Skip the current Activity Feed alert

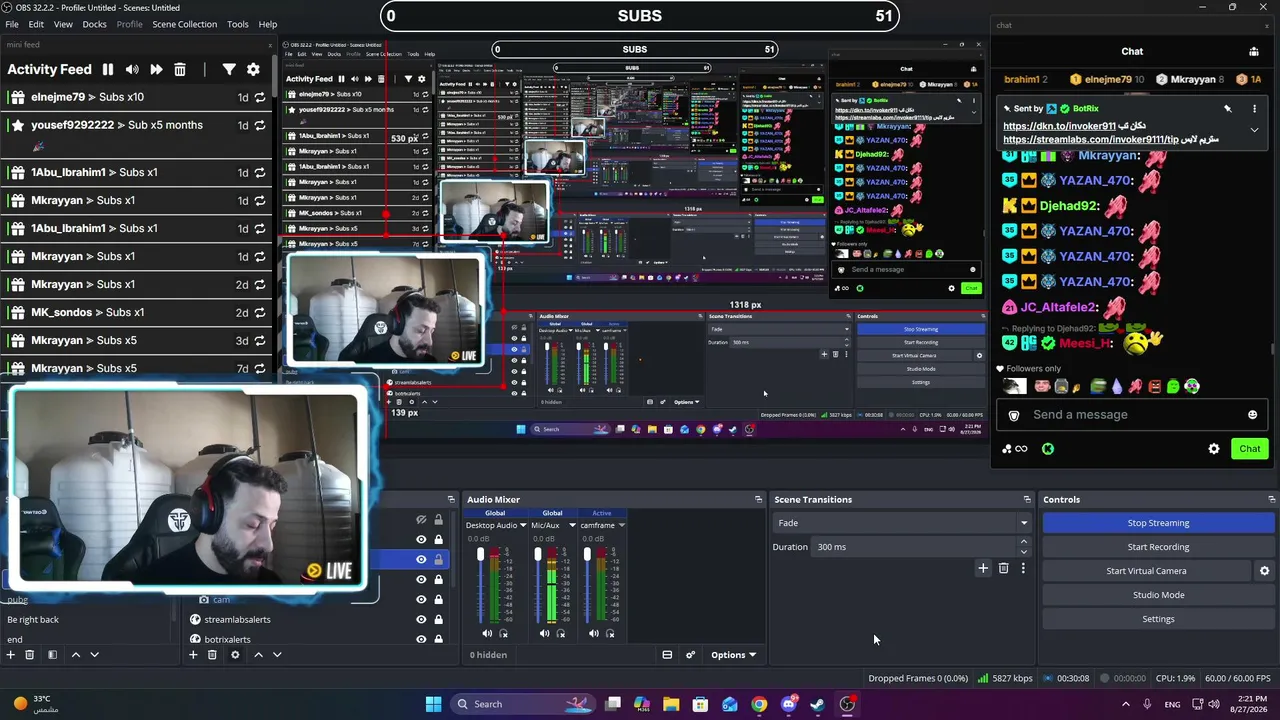(156, 69)
